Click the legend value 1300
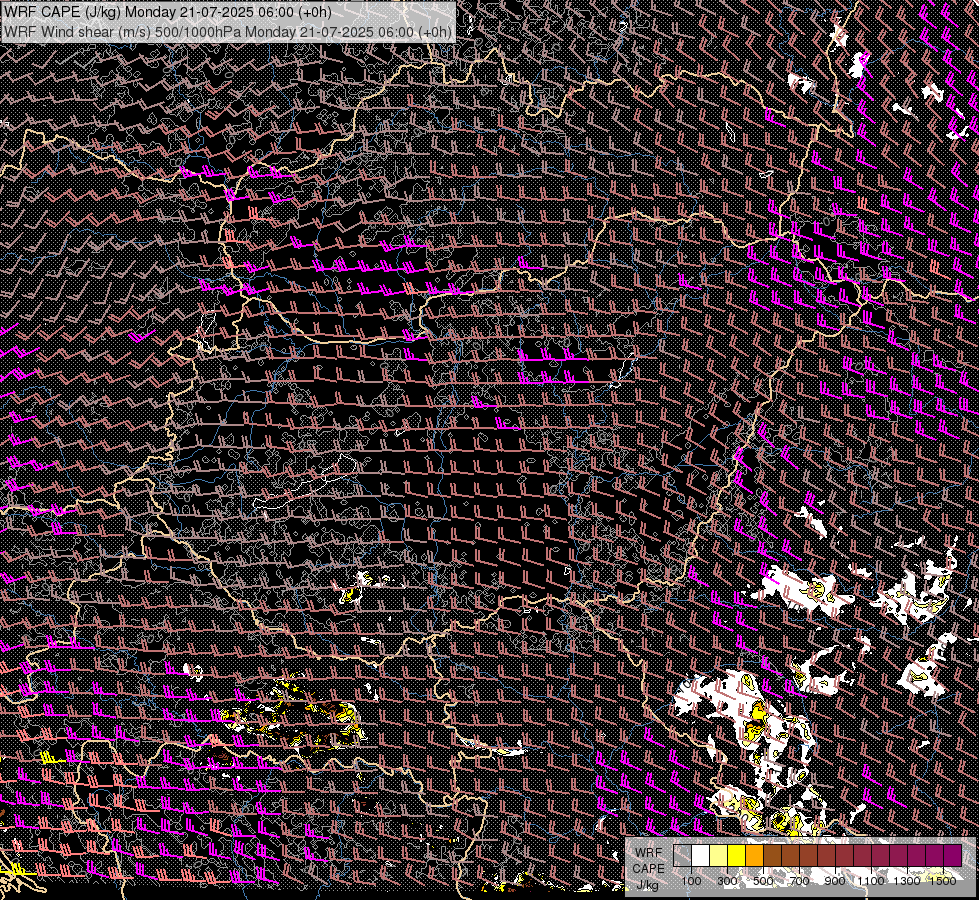Viewport: 979px width, 900px height. 907,881
